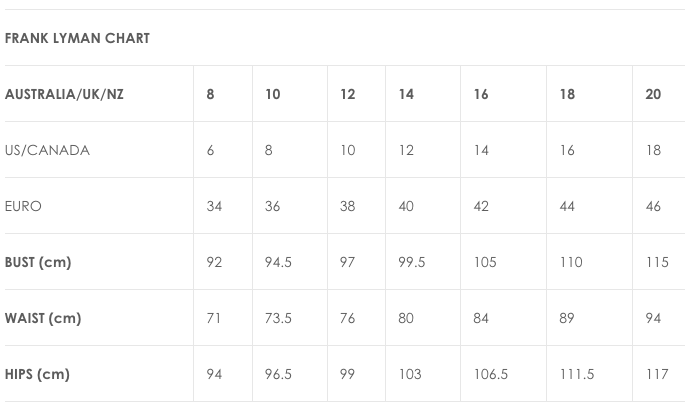Select the AUSTRALIA/UK/NZ row label
The height and width of the screenshot is (414, 698).
(x=64, y=94)
